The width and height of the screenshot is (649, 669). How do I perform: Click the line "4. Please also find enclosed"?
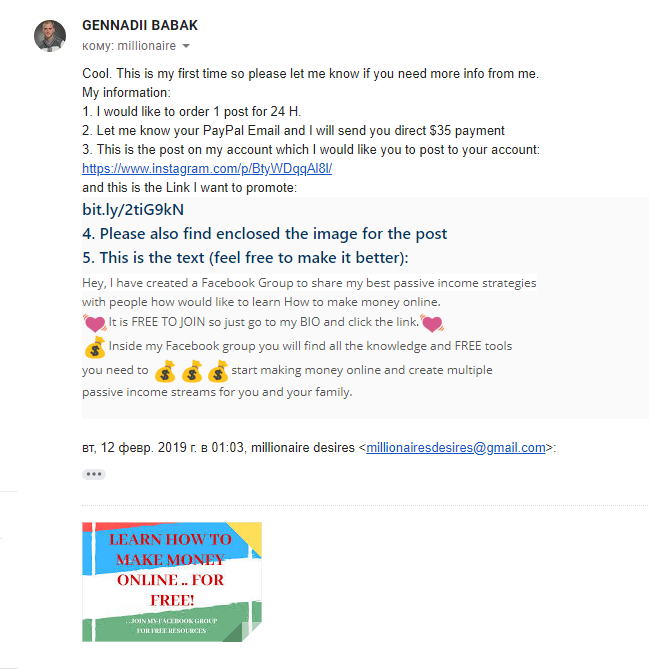[x=265, y=234]
